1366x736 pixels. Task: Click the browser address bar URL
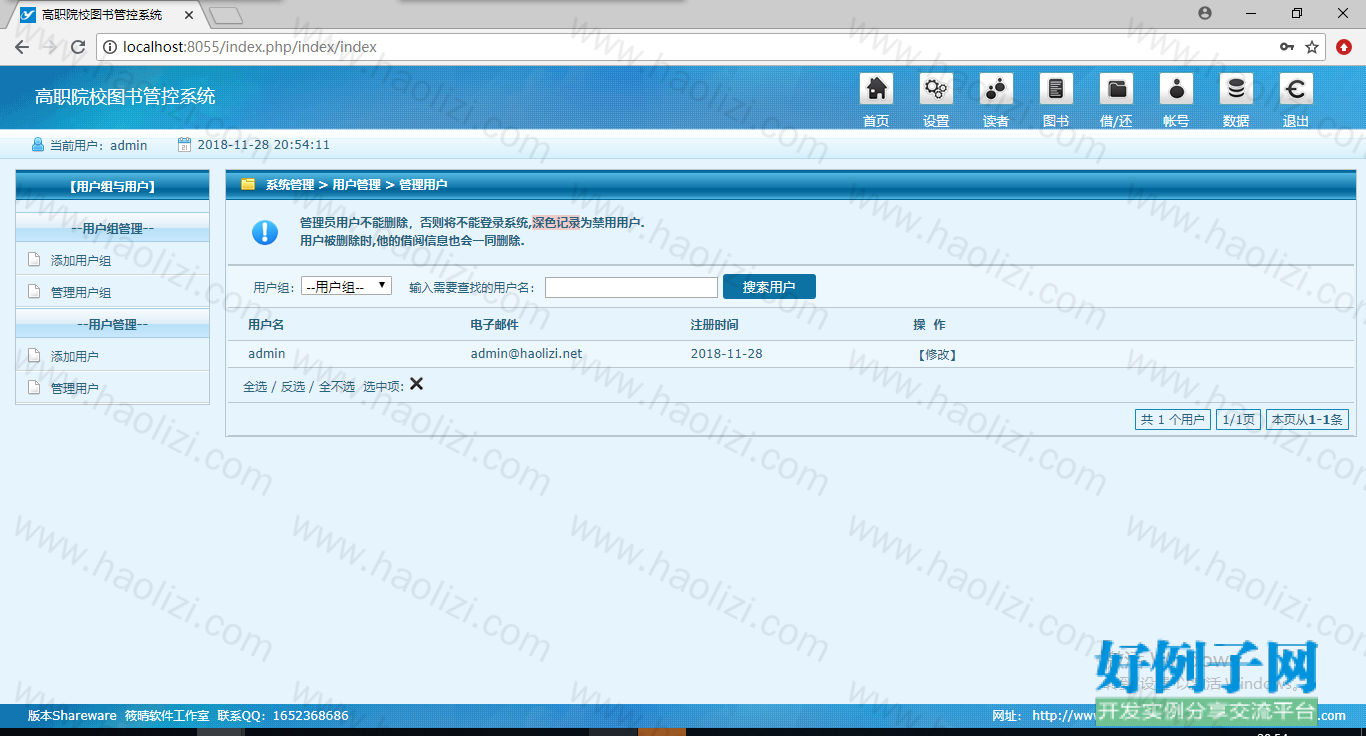(250, 47)
